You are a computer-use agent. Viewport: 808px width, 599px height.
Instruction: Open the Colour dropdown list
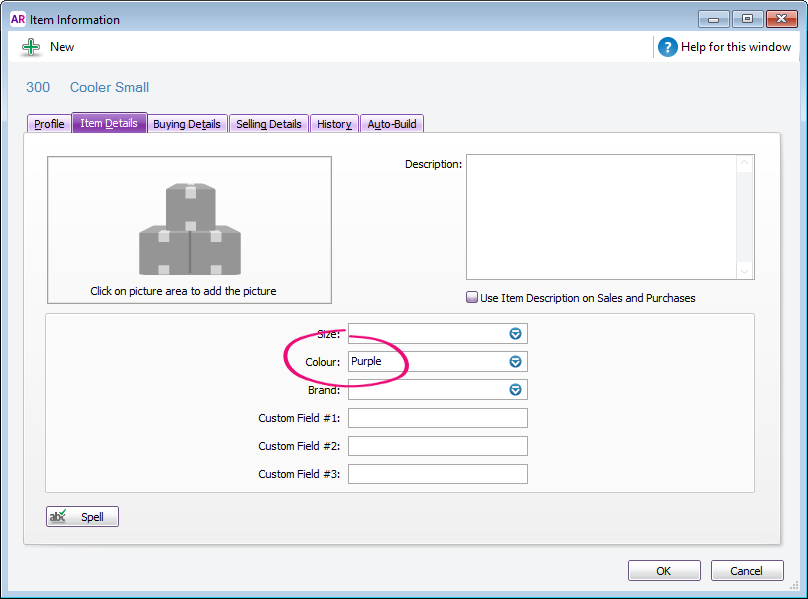[515, 361]
